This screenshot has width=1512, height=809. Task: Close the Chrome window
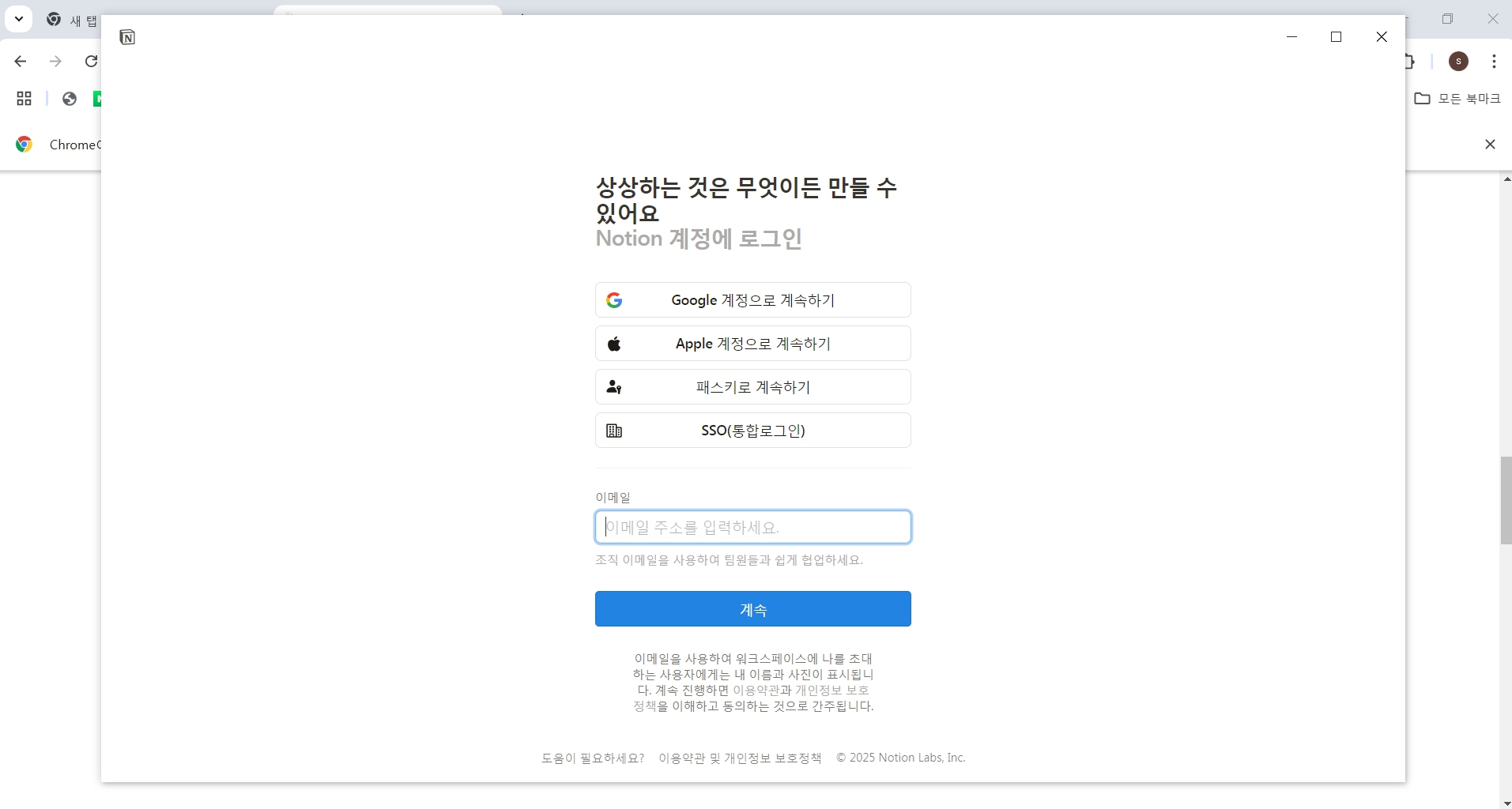(1493, 19)
